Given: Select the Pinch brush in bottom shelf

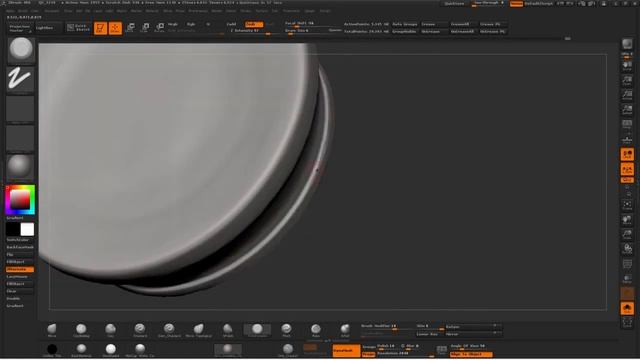Looking at the screenshot, I should point(287,331).
